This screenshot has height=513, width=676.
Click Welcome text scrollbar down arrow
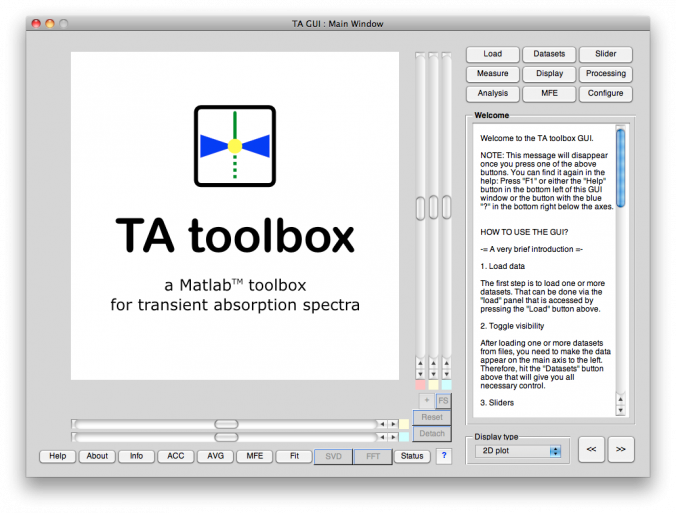620,410
